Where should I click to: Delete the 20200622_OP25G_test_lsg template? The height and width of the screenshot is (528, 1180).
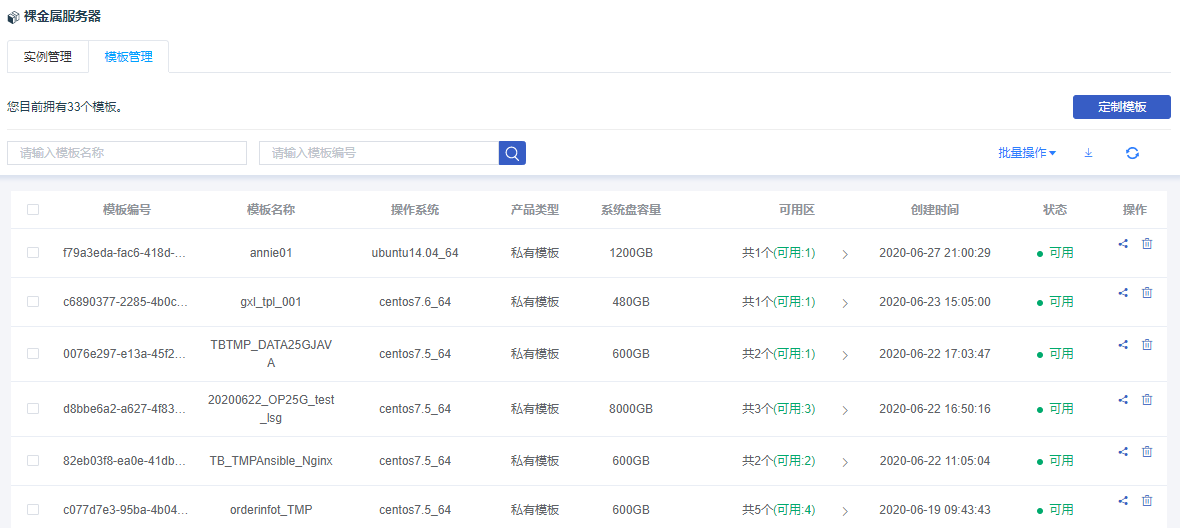pyautogui.click(x=1147, y=399)
